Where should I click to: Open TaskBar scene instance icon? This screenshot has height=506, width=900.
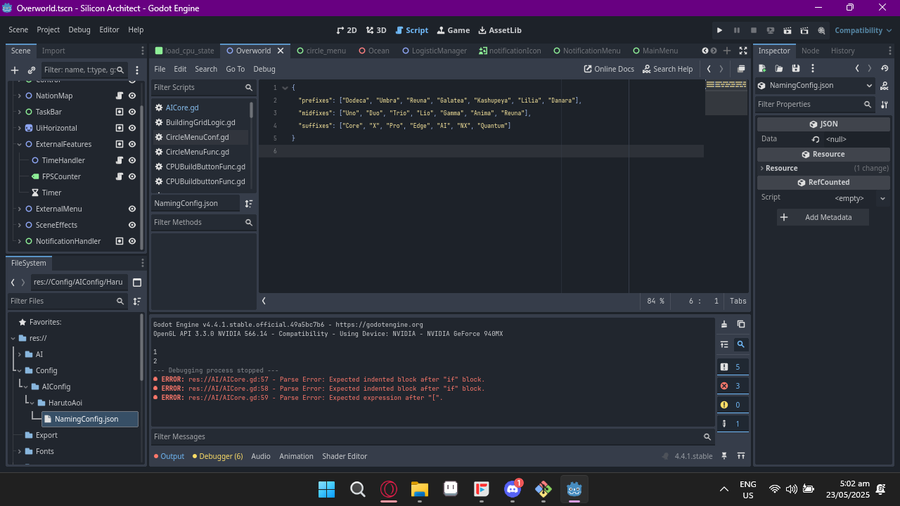(x=119, y=112)
